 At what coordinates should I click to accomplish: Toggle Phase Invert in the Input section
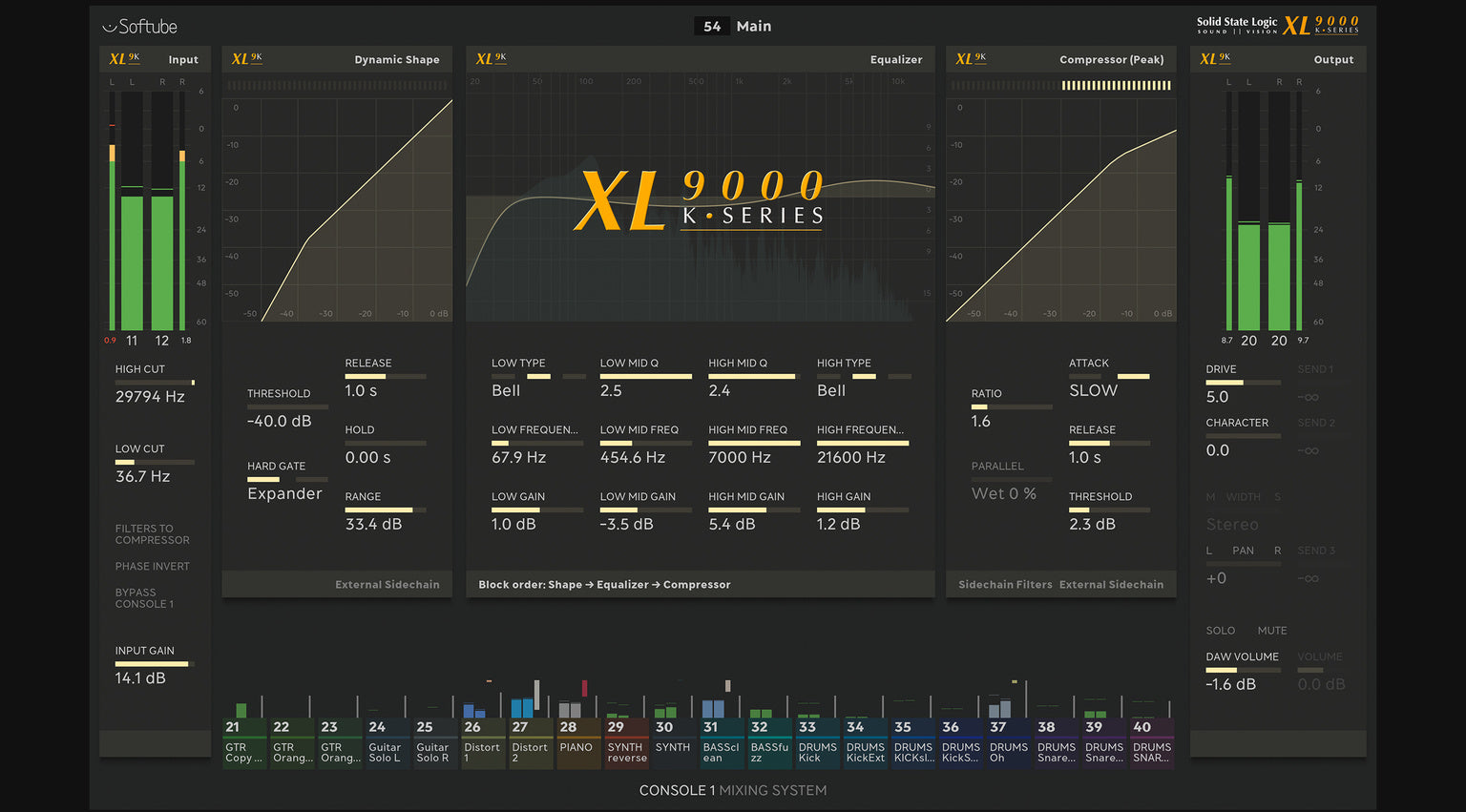(152, 566)
